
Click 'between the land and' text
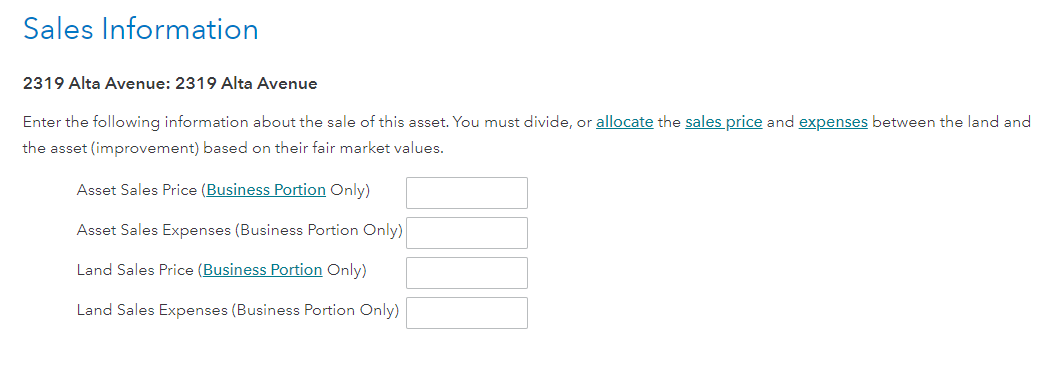point(951,123)
